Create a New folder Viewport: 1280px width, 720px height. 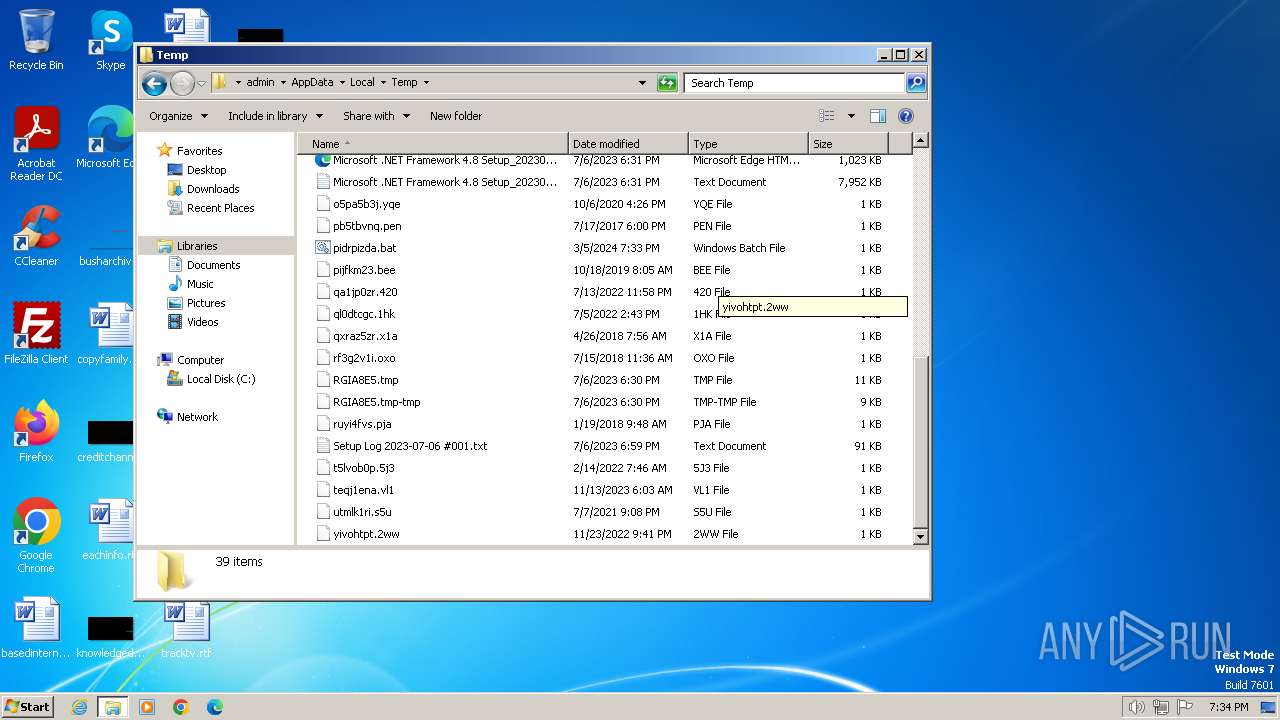click(x=456, y=116)
